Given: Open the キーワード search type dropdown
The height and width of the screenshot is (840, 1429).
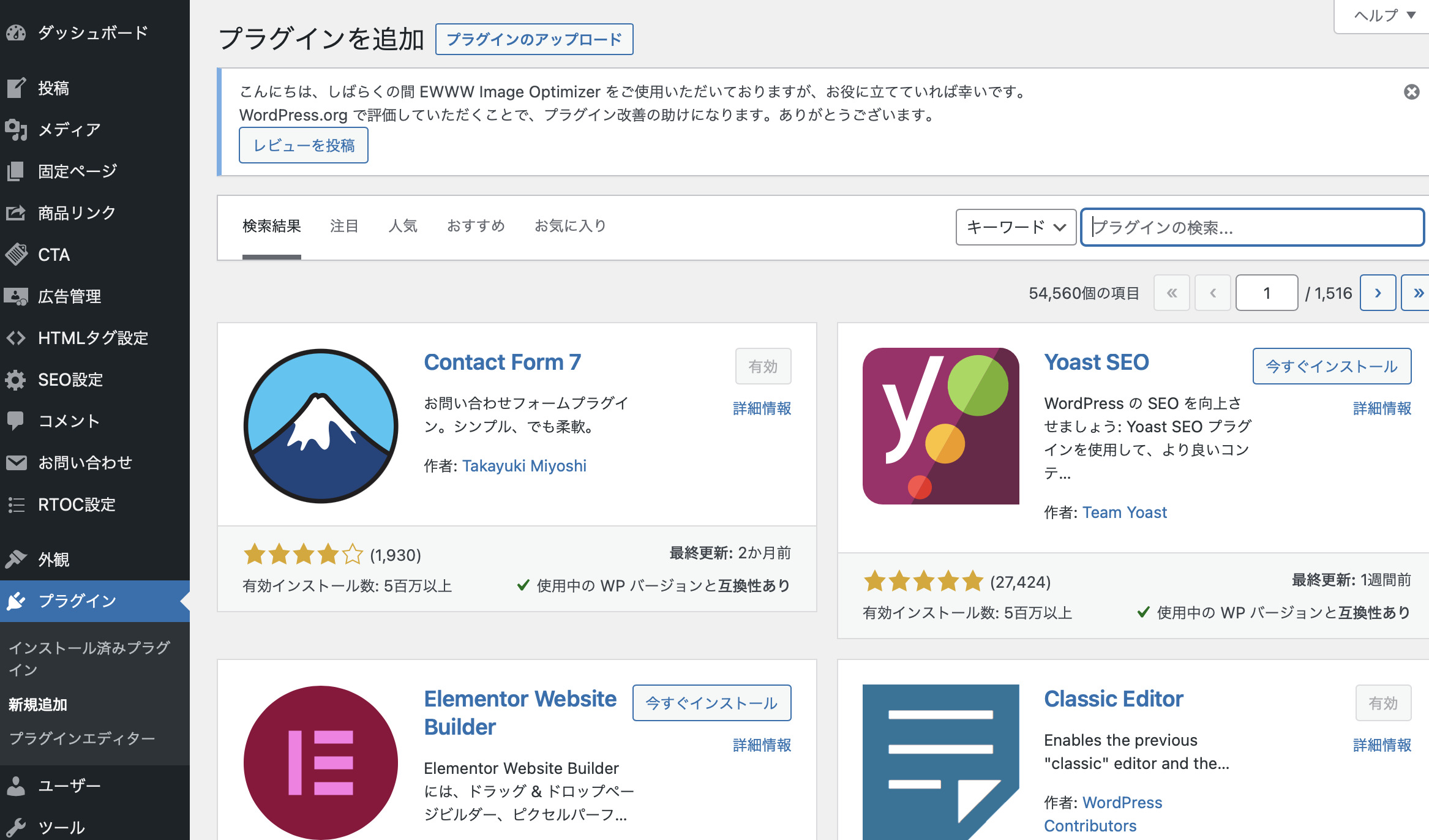Looking at the screenshot, I should click(x=1016, y=227).
